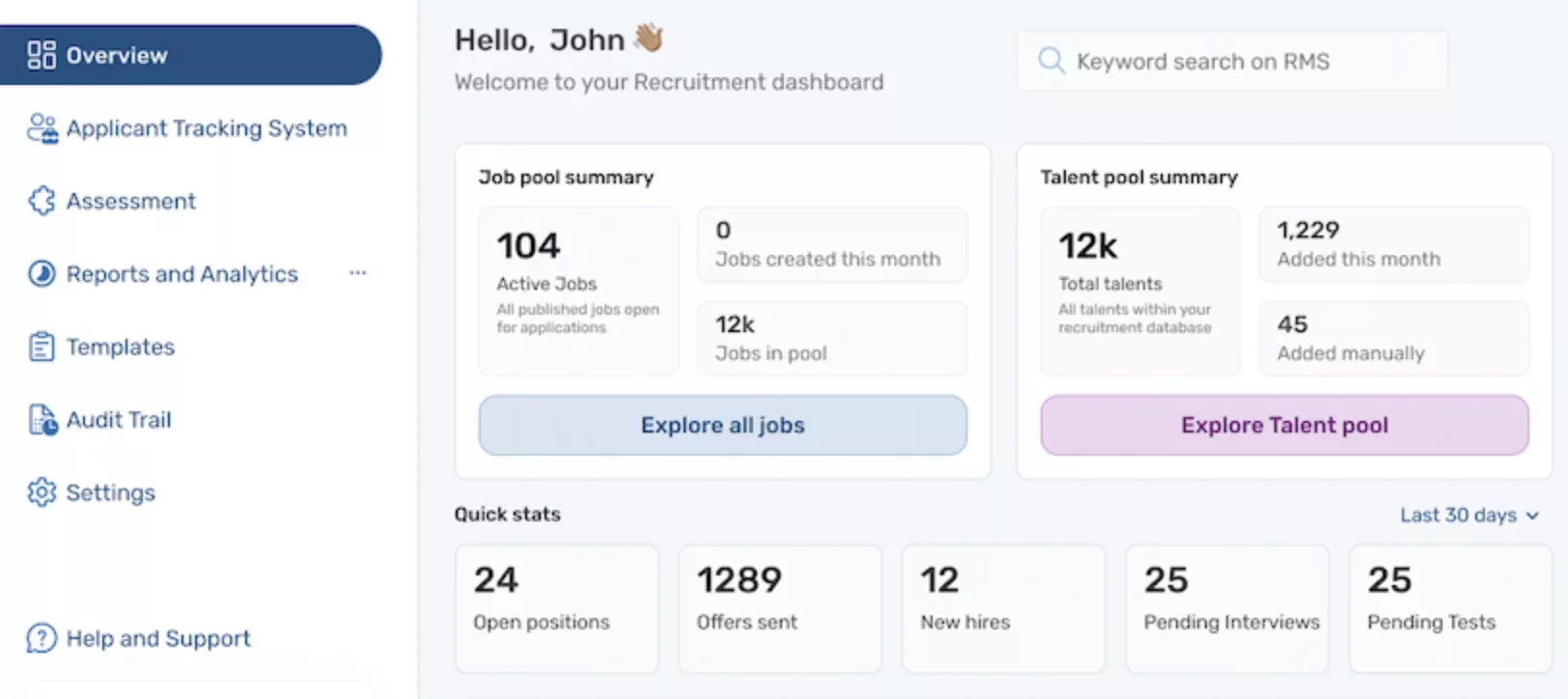Click the Settings gear icon
The height and width of the screenshot is (699, 1568).
coord(42,492)
